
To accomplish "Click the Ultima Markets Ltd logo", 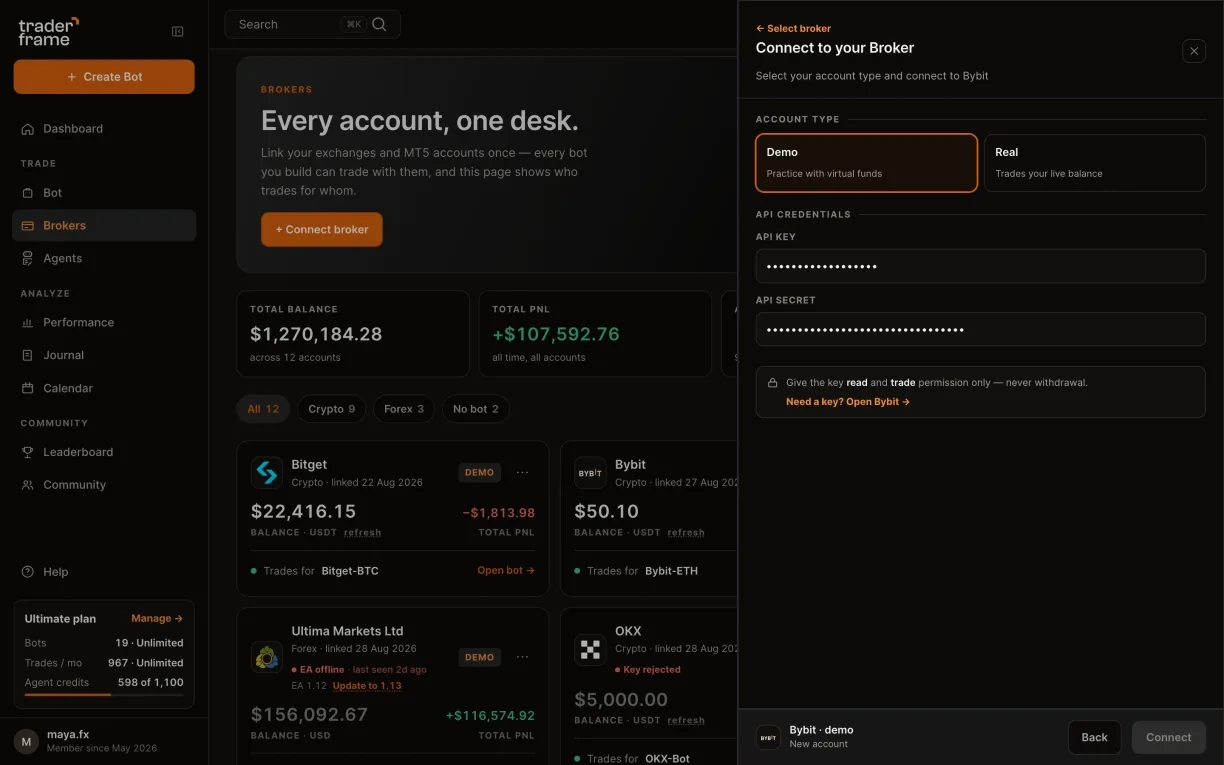I will (267, 657).
